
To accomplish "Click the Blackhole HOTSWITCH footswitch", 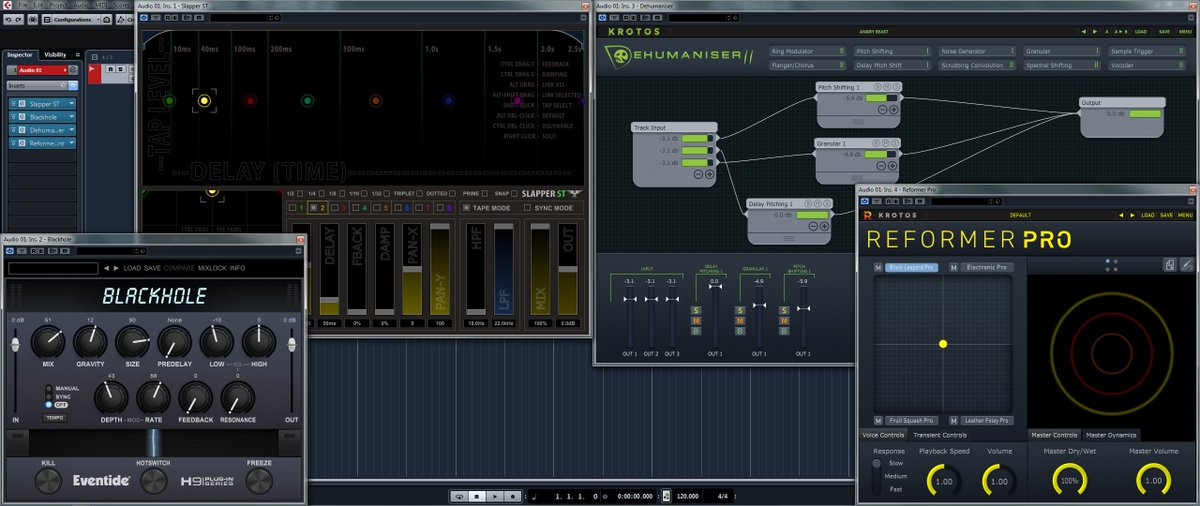I will (x=153, y=482).
